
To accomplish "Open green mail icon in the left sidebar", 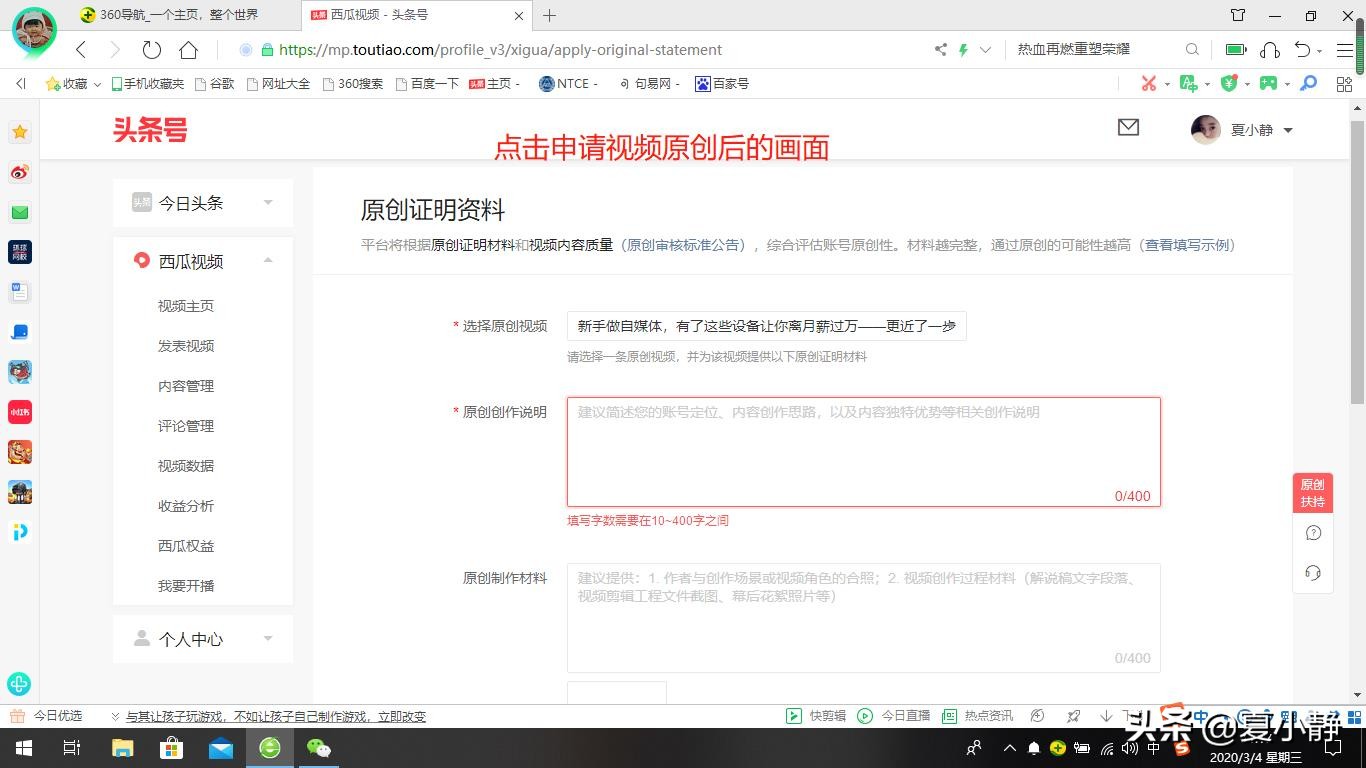I will point(20,212).
